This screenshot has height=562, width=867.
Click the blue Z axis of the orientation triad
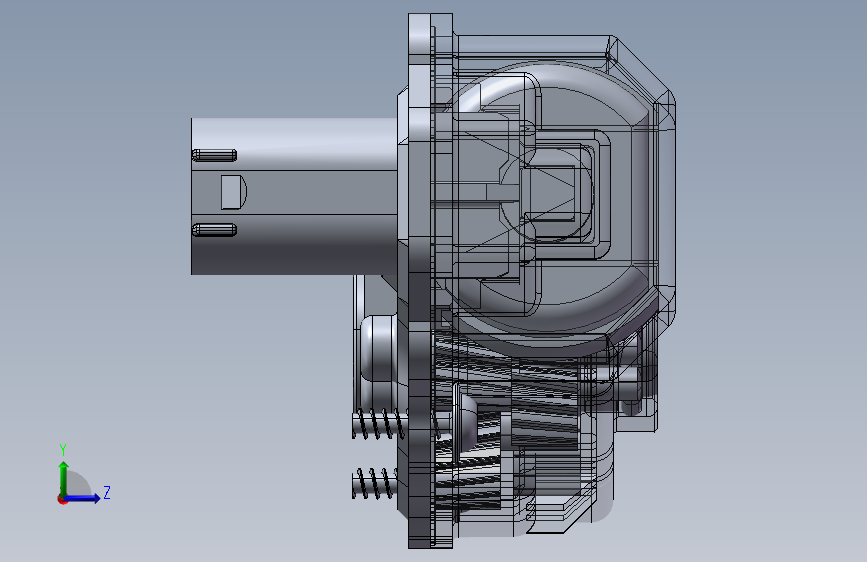click(83, 498)
